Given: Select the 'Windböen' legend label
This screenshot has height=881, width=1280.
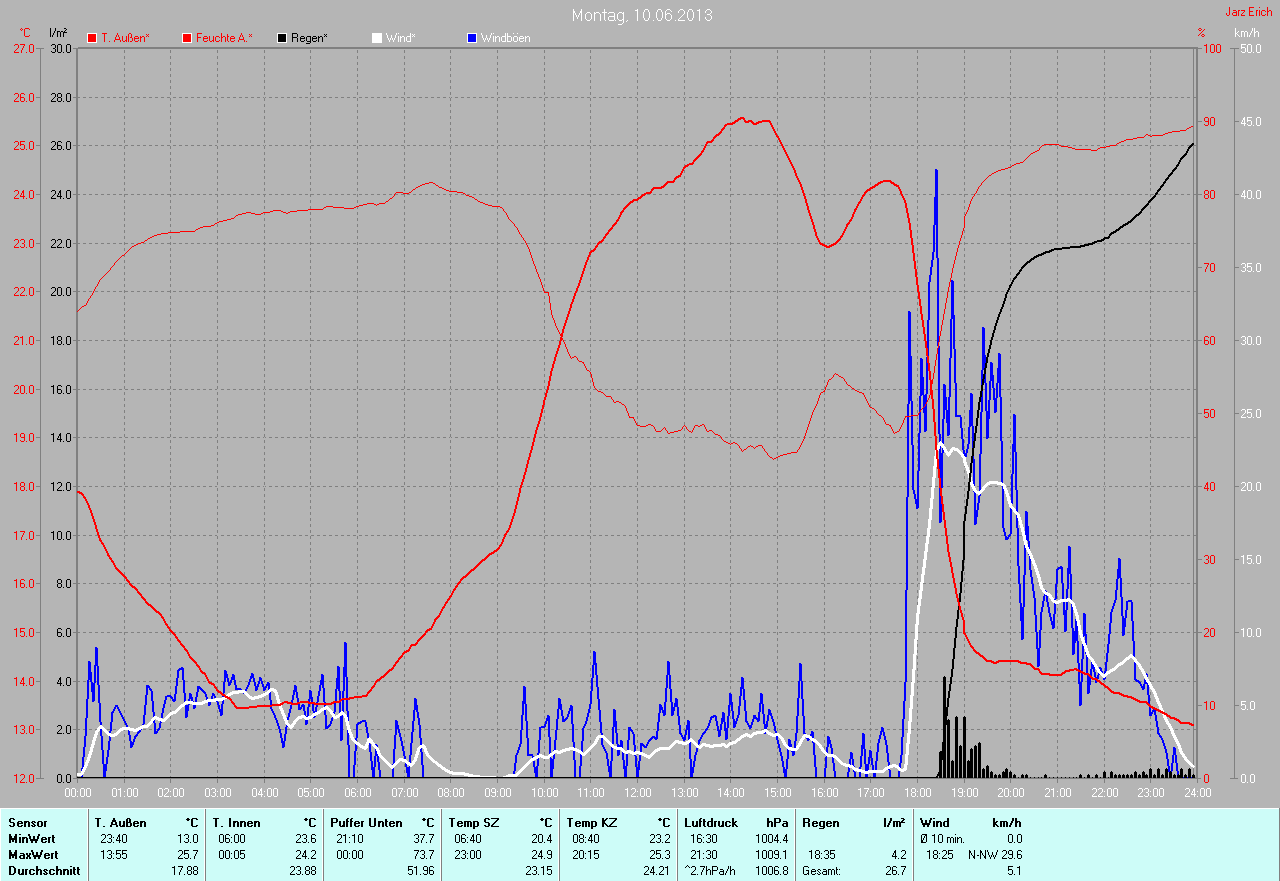Looking at the screenshot, I should click(505, 38).
